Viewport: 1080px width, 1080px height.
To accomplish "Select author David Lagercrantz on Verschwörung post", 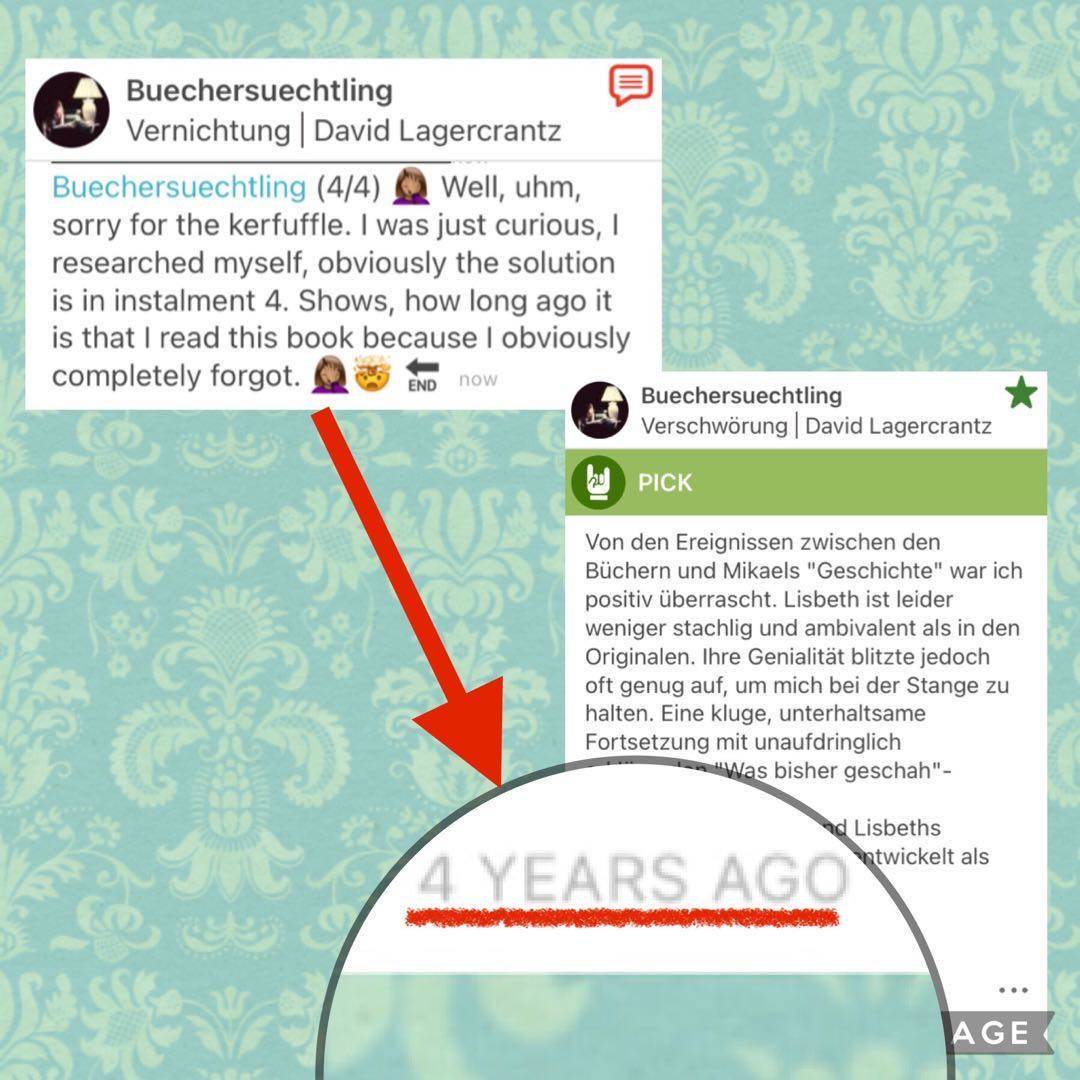I will [898, 426].
